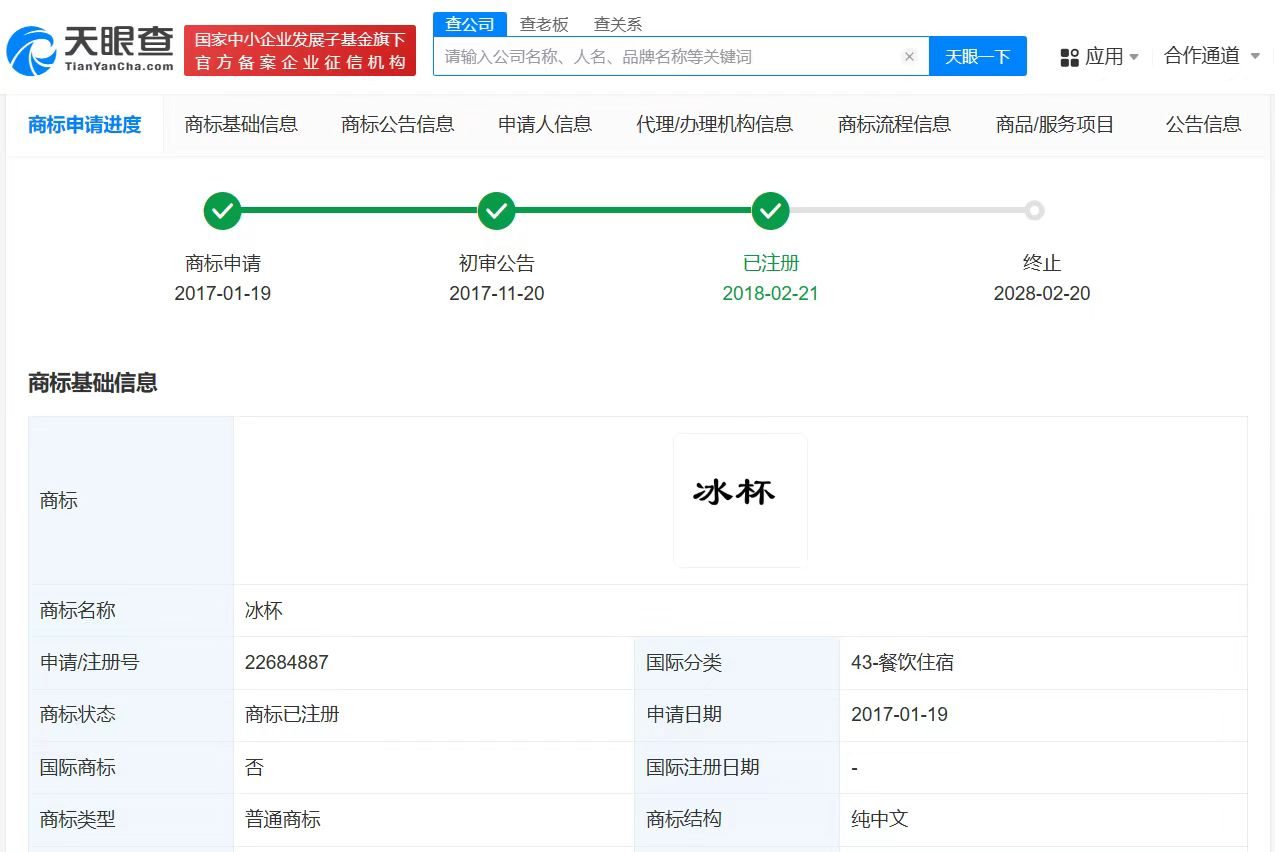Open the 商标公告信息 tab
1275x852 pixels.
click(x=397, y=124)
